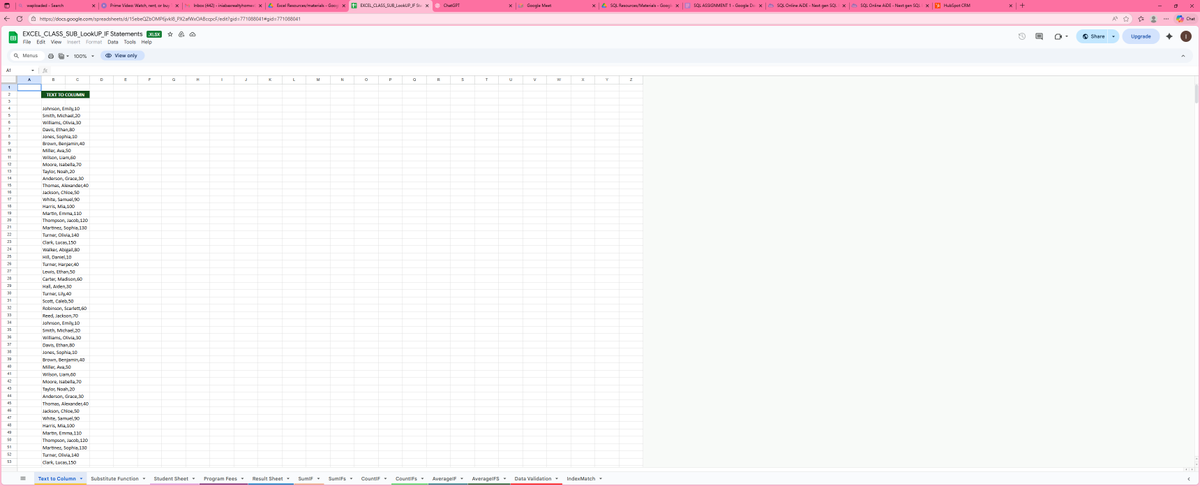The height and width of the screenshot is (486, 1200).
Task: Open the SumIF tab menu arrow
Action: (x=319, y=478)
